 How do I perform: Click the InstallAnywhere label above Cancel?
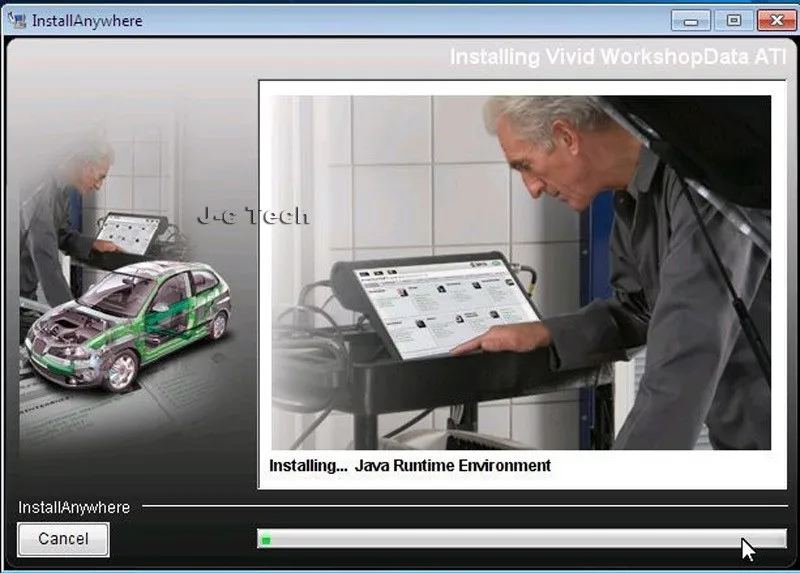[74, 507]
